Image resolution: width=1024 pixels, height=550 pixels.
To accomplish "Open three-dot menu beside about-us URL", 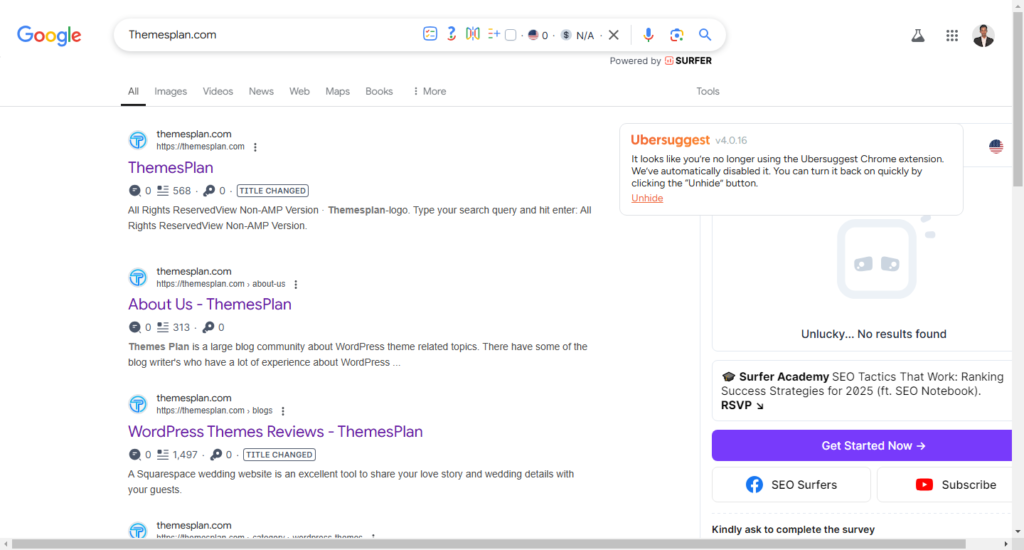I will tap(296, 284).
